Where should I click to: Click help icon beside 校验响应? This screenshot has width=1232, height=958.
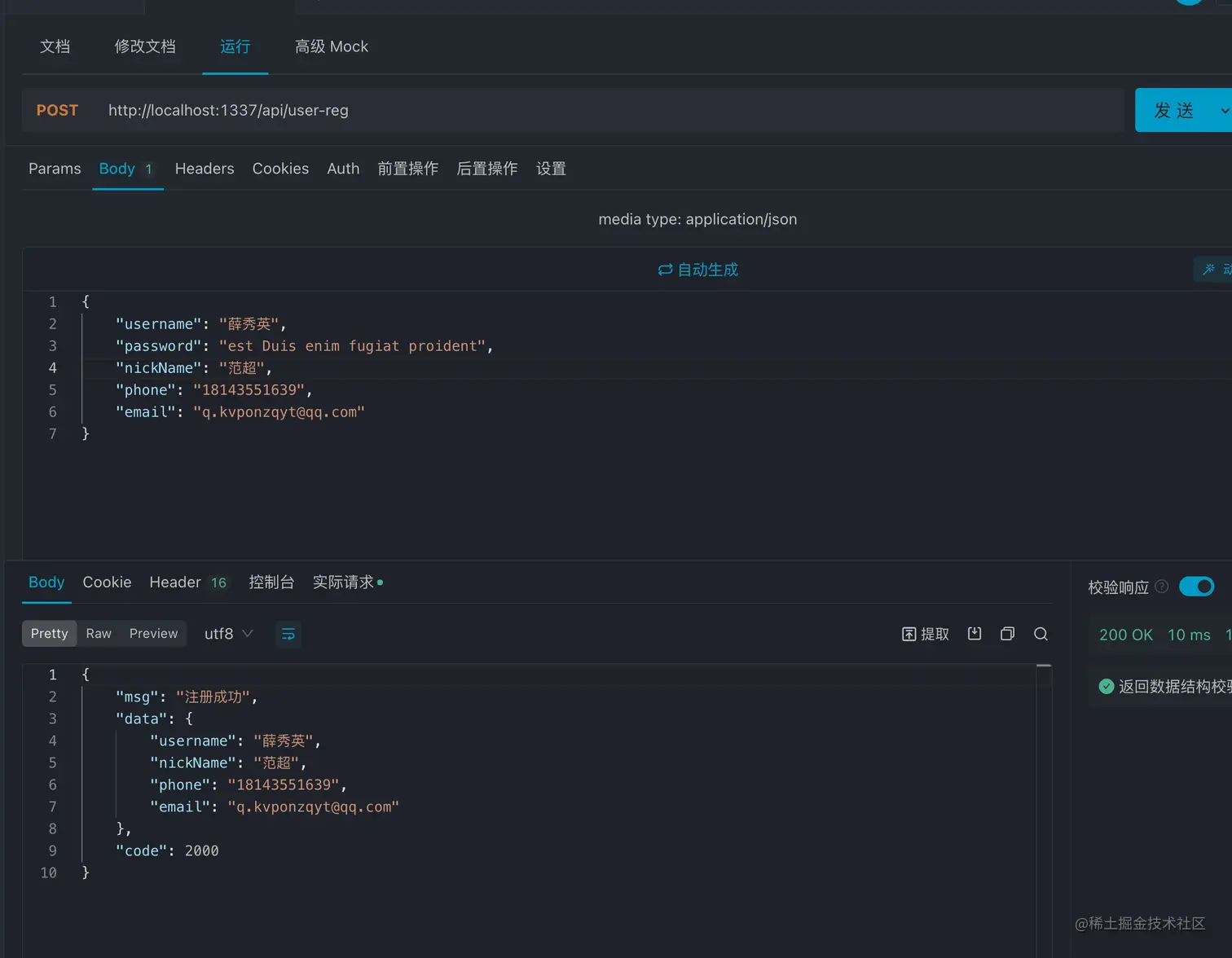pos(1162,587)
